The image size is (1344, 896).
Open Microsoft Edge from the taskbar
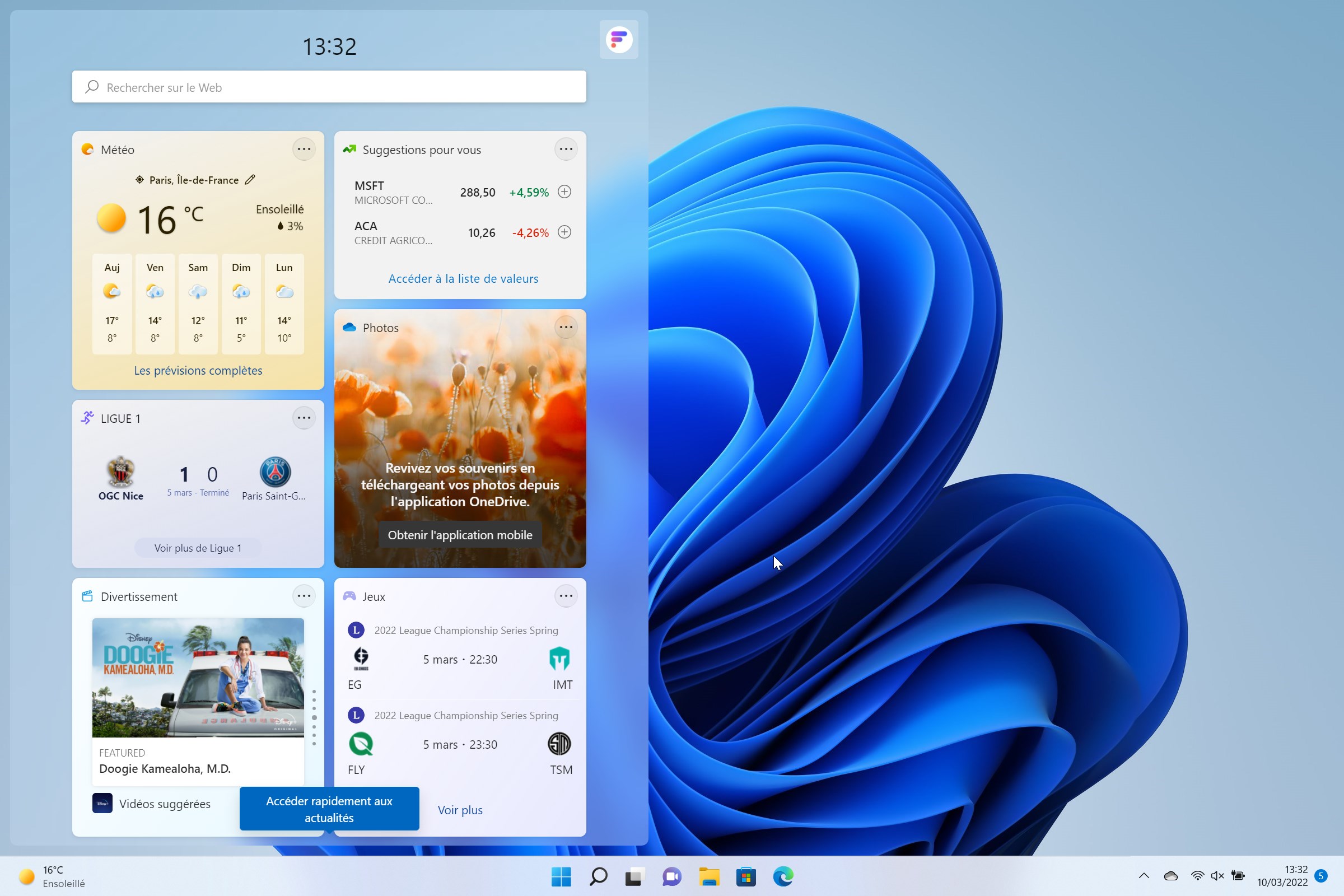pos(783,876)
